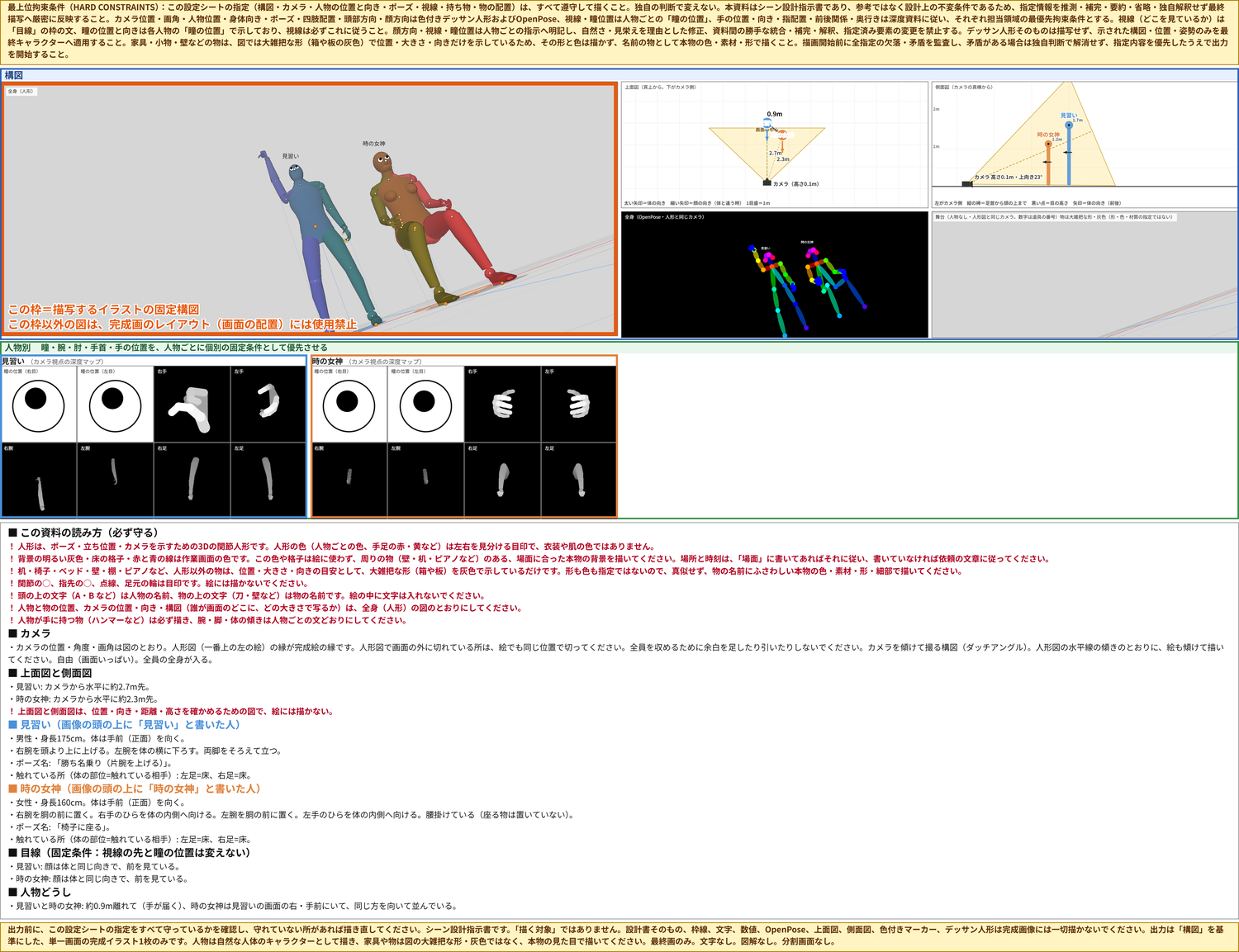Click the 全身（人形） label in the composition
1239x952 pixels.
pyautogui.click(x=21, y=92)
